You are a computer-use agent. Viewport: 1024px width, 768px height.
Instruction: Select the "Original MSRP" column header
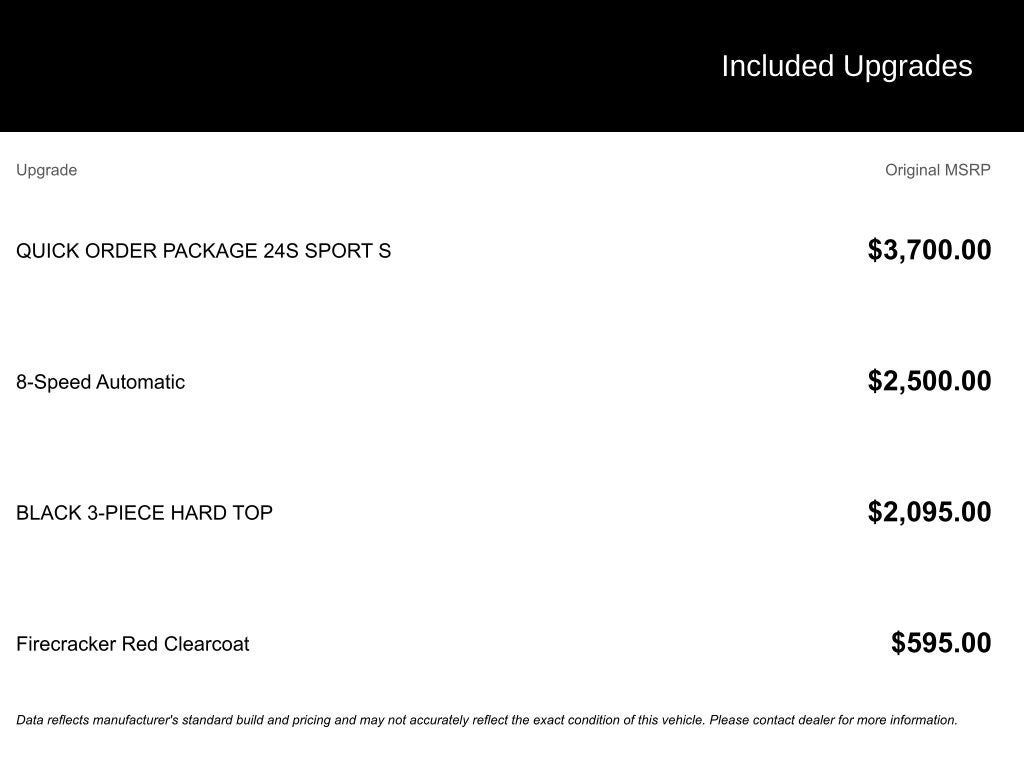coord(937,170)
